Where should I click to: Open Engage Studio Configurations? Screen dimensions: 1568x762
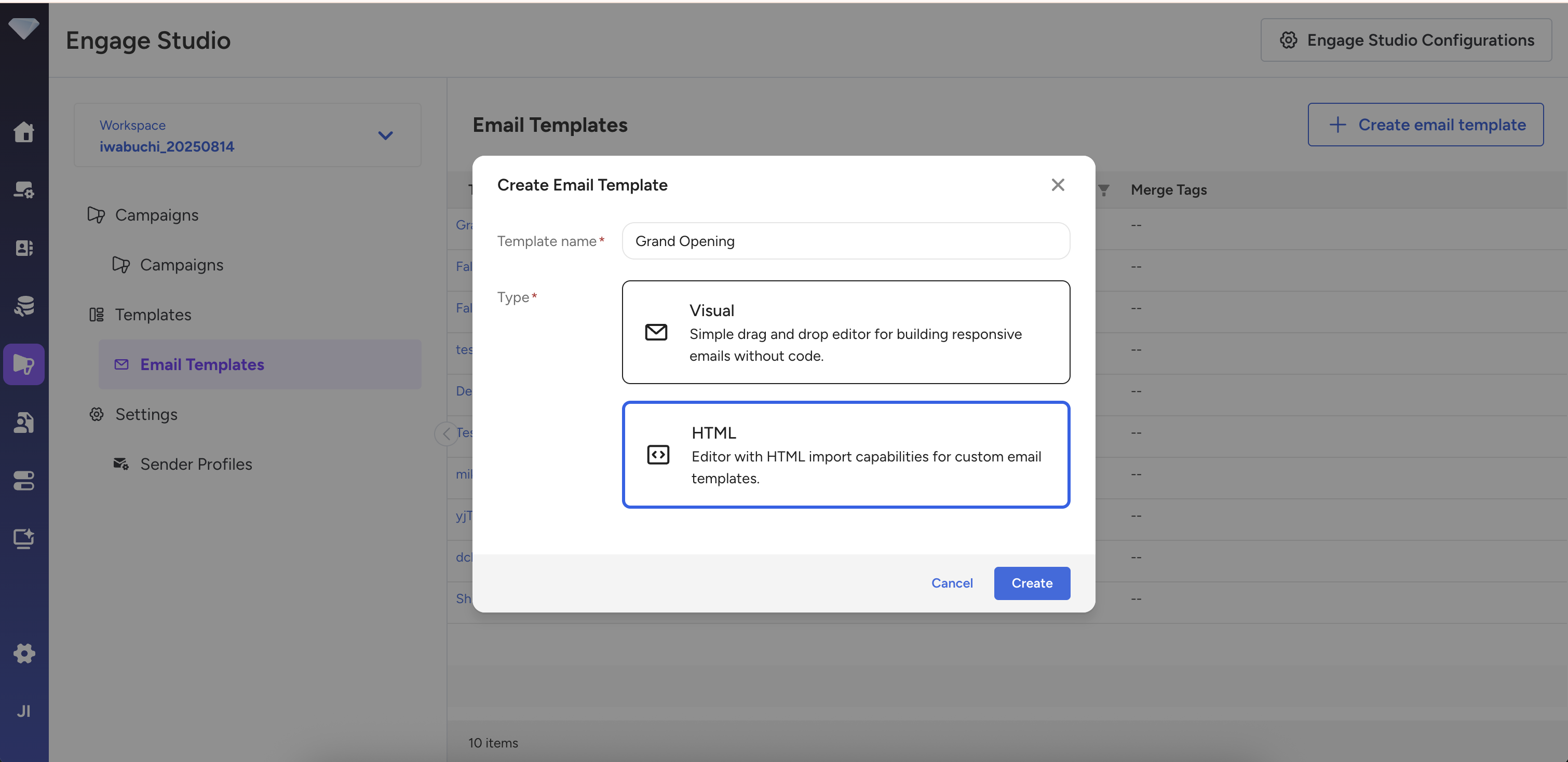tap(1405, 40)
